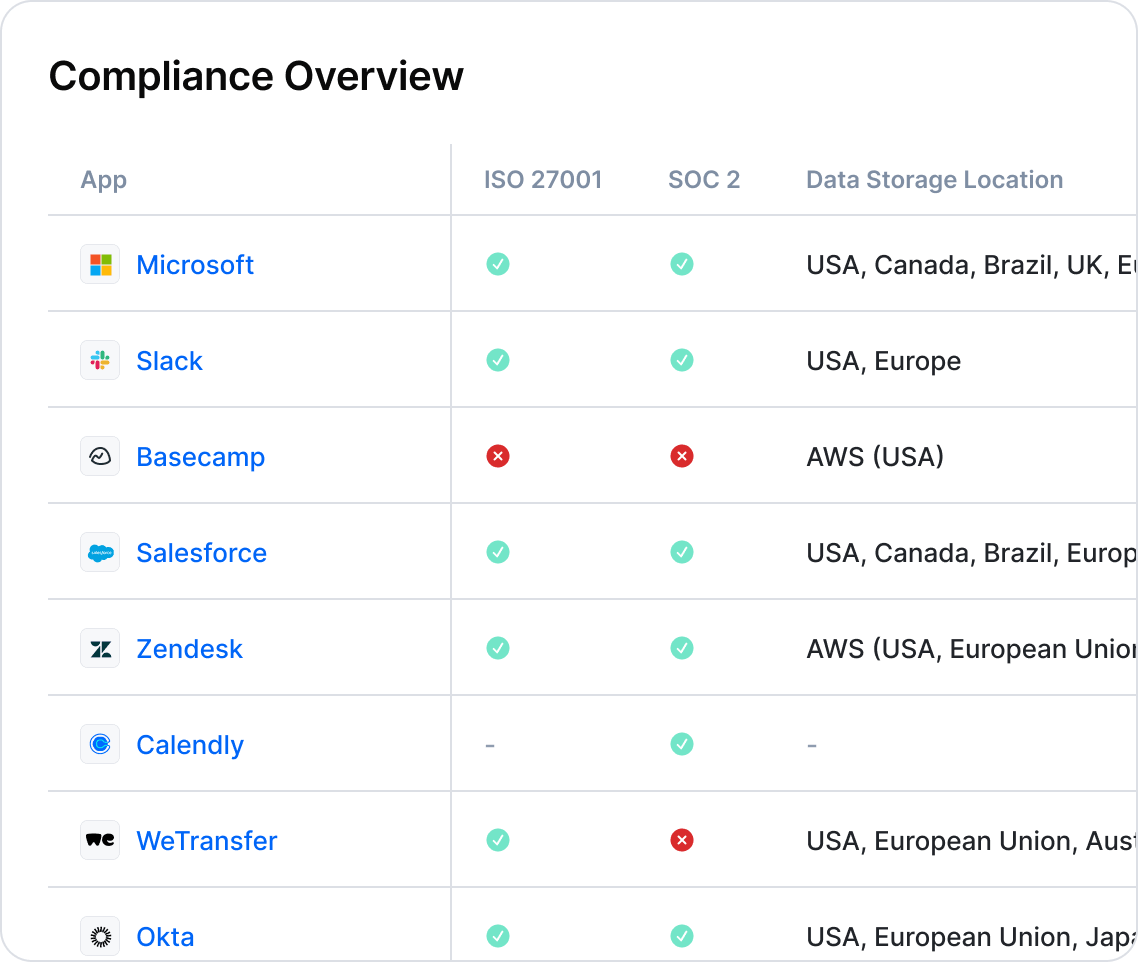Click Zendesk's SOC 2 green check icon
The width and height of the screenshot is (1138, 962).
click(681, 648)
